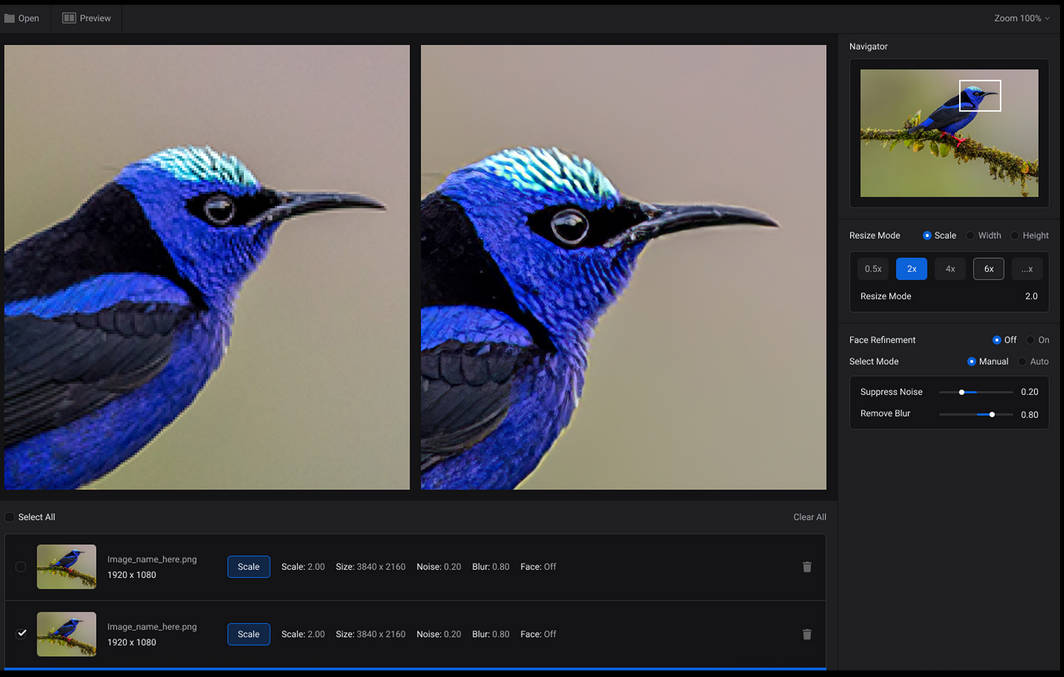Click the Open folder icon
Image resolution: width=1064 pixels, height=677 pixels.
coord(10,18)
